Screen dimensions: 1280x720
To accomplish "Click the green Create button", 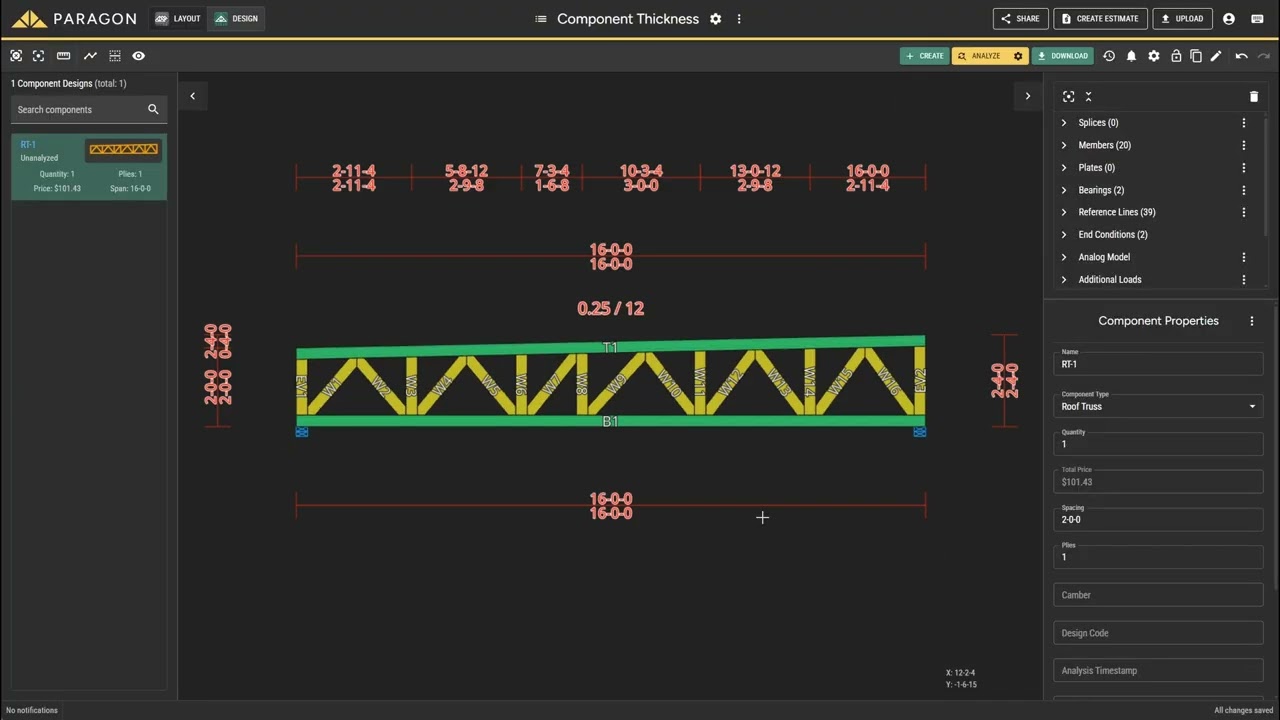I will pyautogui.click(x=924, y=56).
